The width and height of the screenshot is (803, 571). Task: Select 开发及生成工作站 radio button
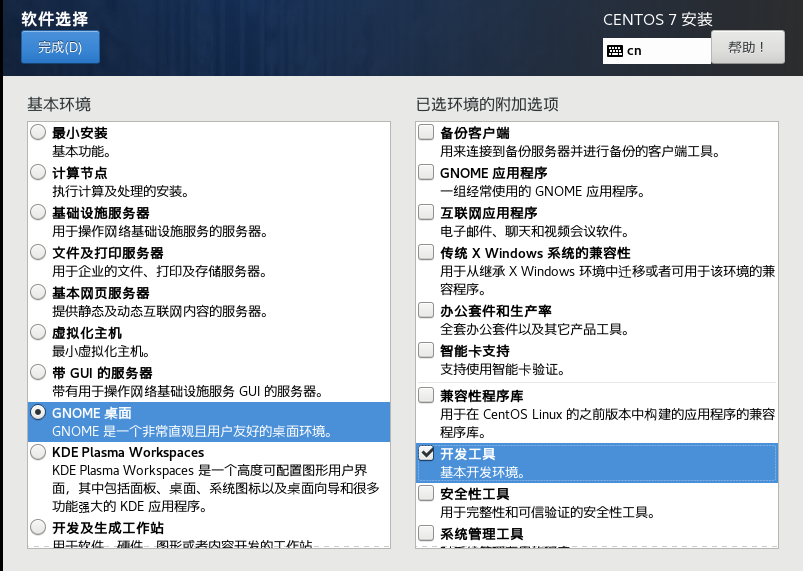pyautogui.click(x=38, y=527)
